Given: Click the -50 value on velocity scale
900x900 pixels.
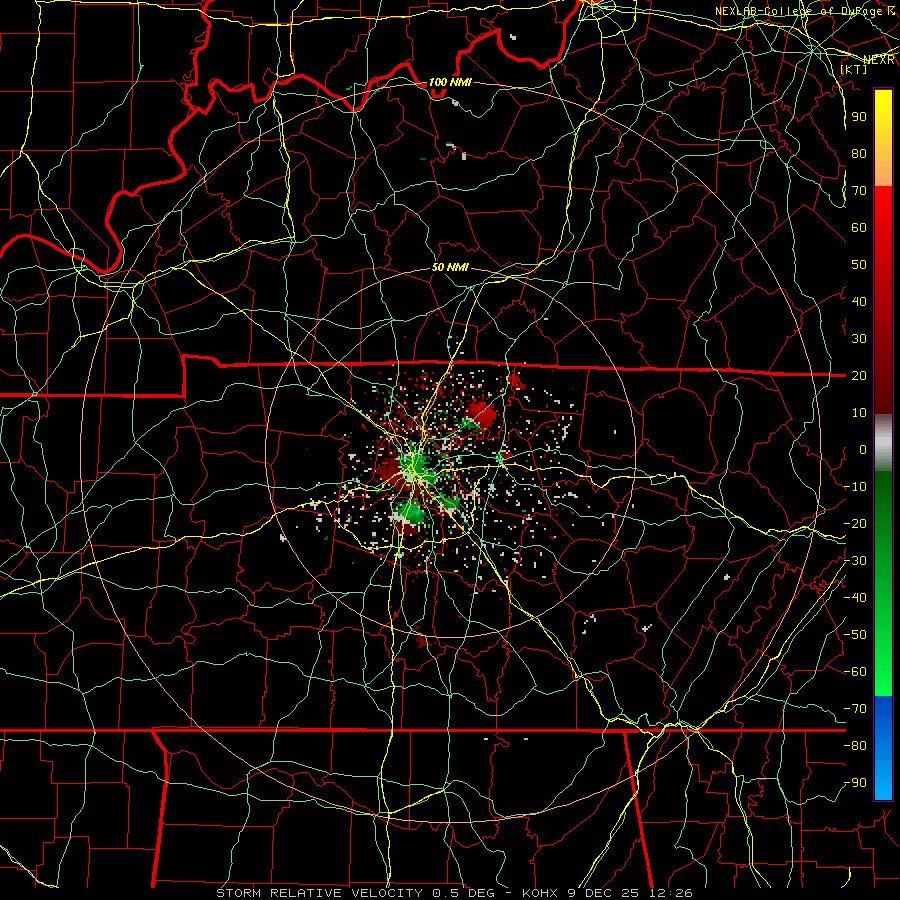Looking at the screenshot, I should pos(855,635).
